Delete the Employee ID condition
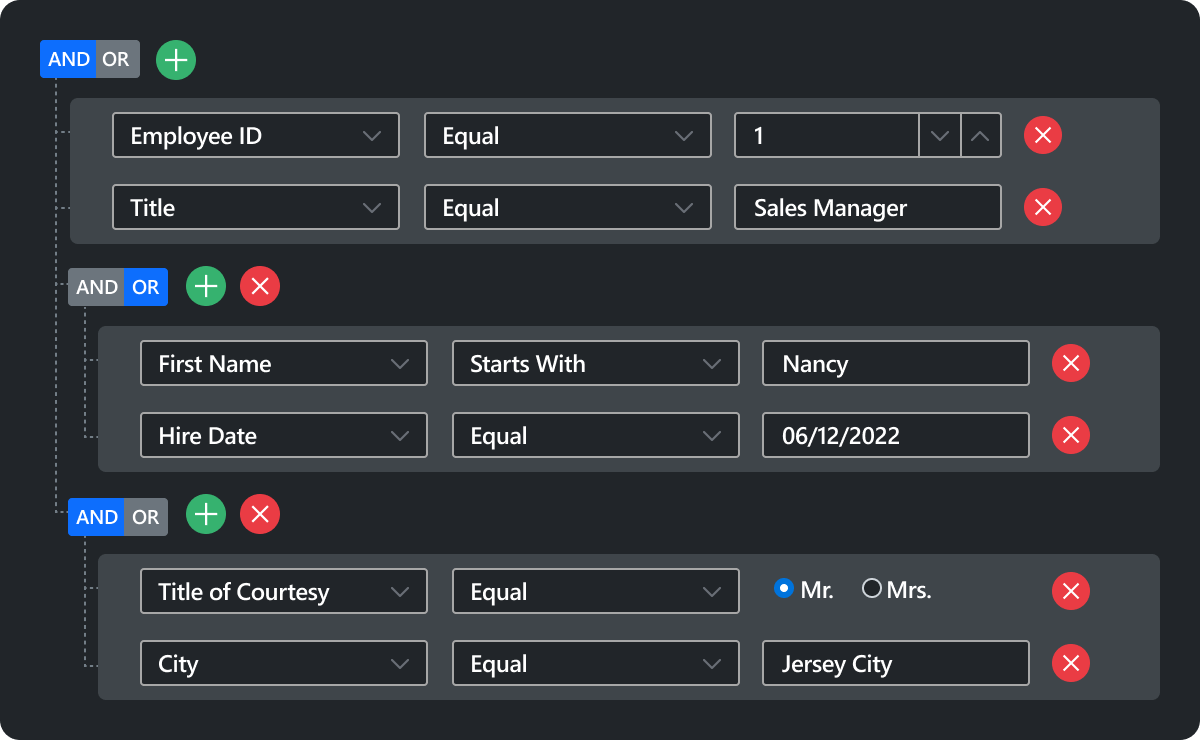 coord(1043,135)
